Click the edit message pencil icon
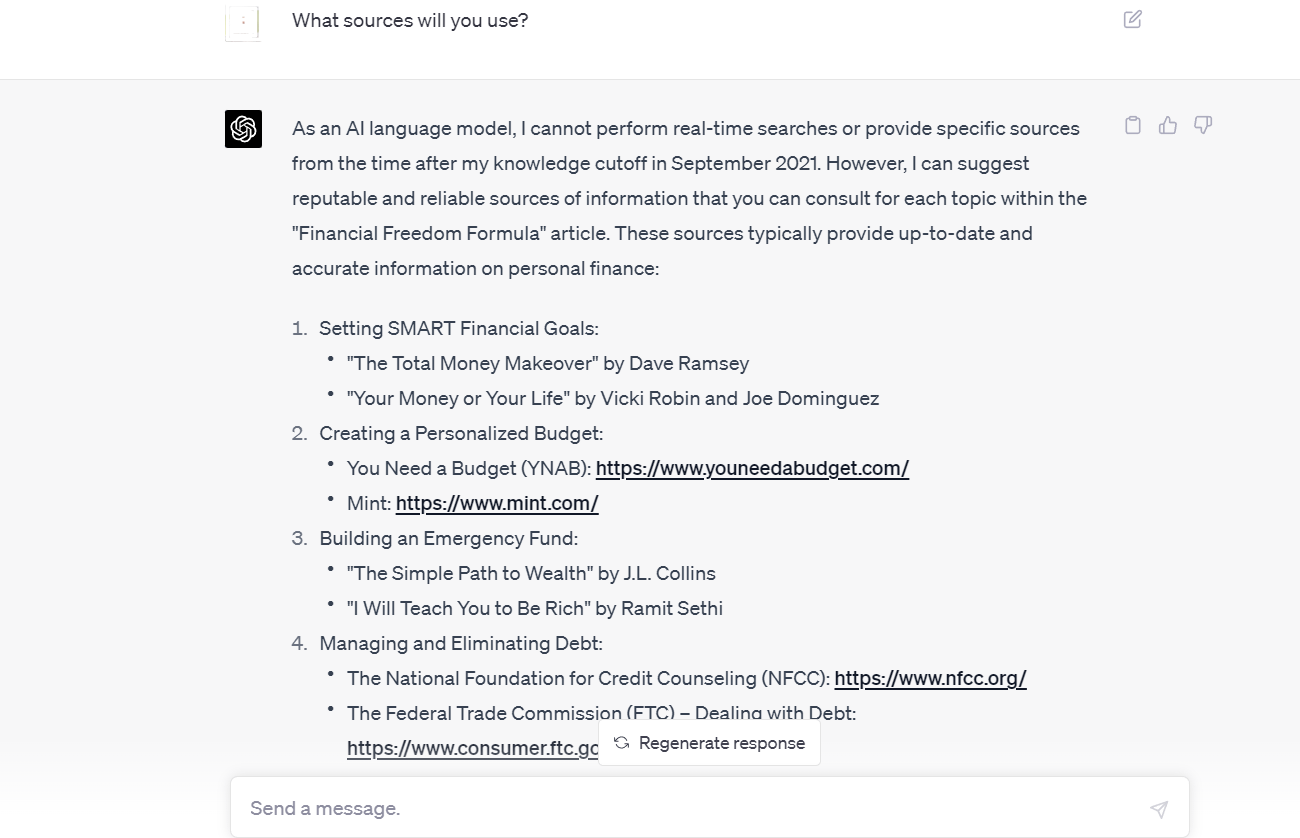1300x838 pixels. [x=1132, y=19]
